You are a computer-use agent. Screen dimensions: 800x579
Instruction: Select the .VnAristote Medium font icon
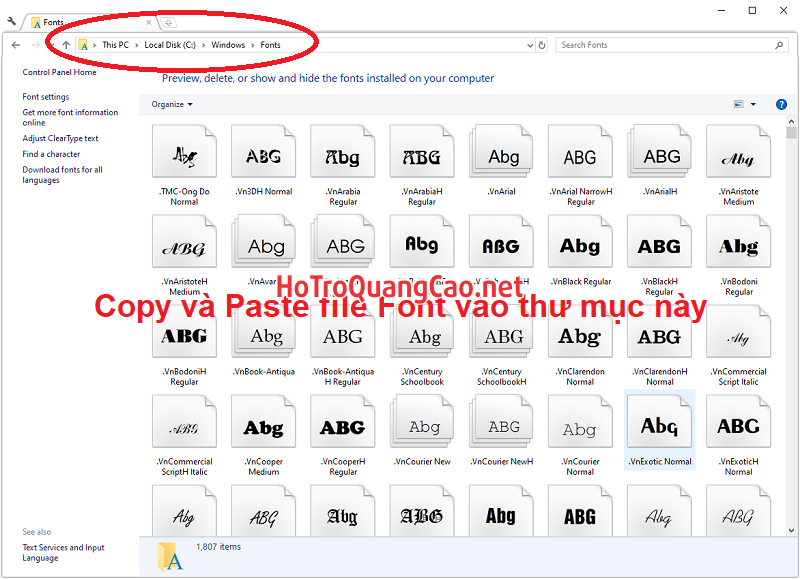738,157
